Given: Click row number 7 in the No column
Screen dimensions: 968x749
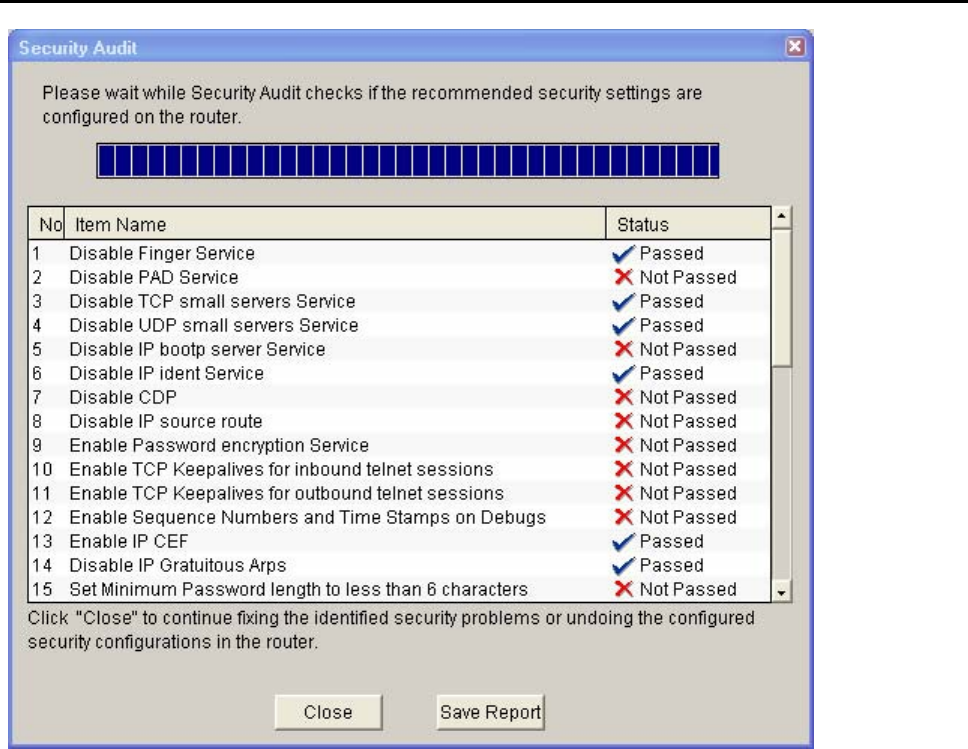Looking at the screenshot, I should point(37,397).
